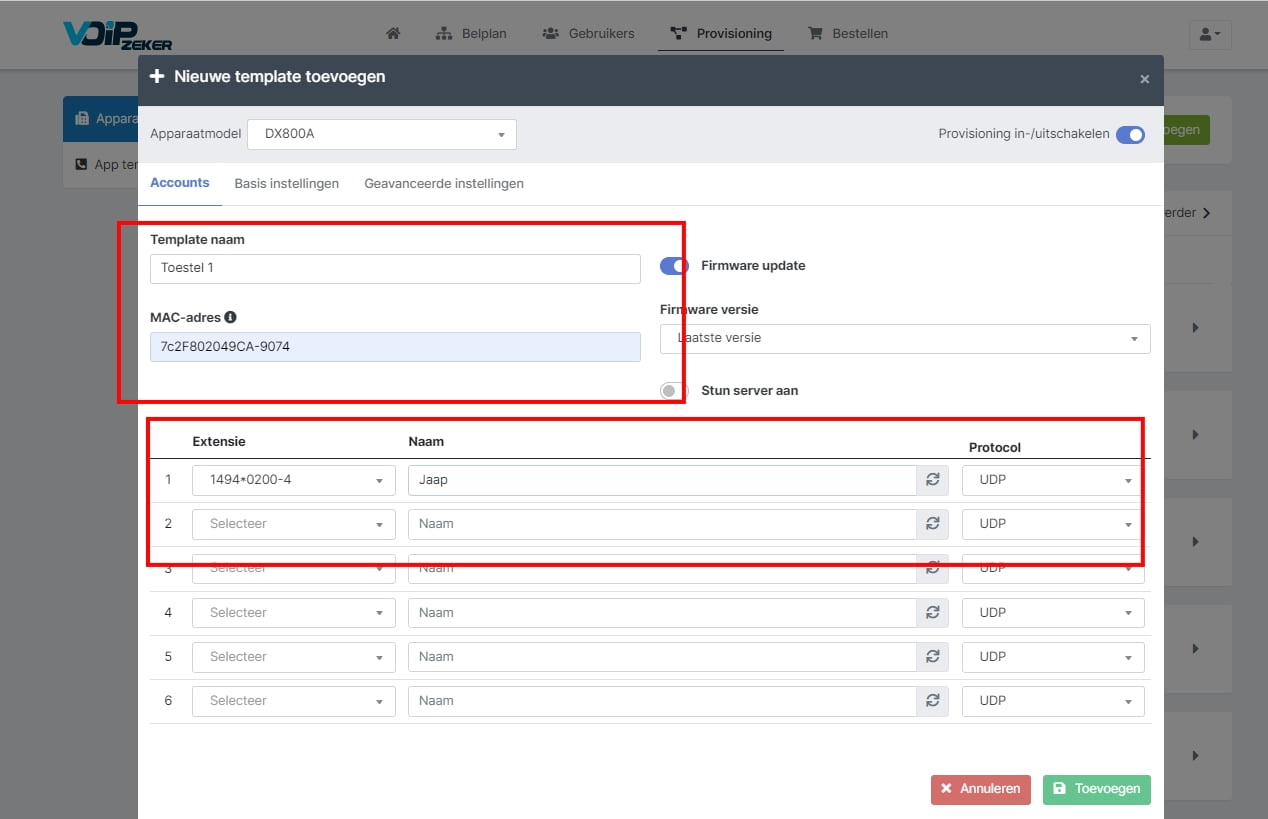Image resolution: width=1268 pixels, height=819 pixels.
Task: Close the dialog with the X icon
Action: pos(1144,79)
